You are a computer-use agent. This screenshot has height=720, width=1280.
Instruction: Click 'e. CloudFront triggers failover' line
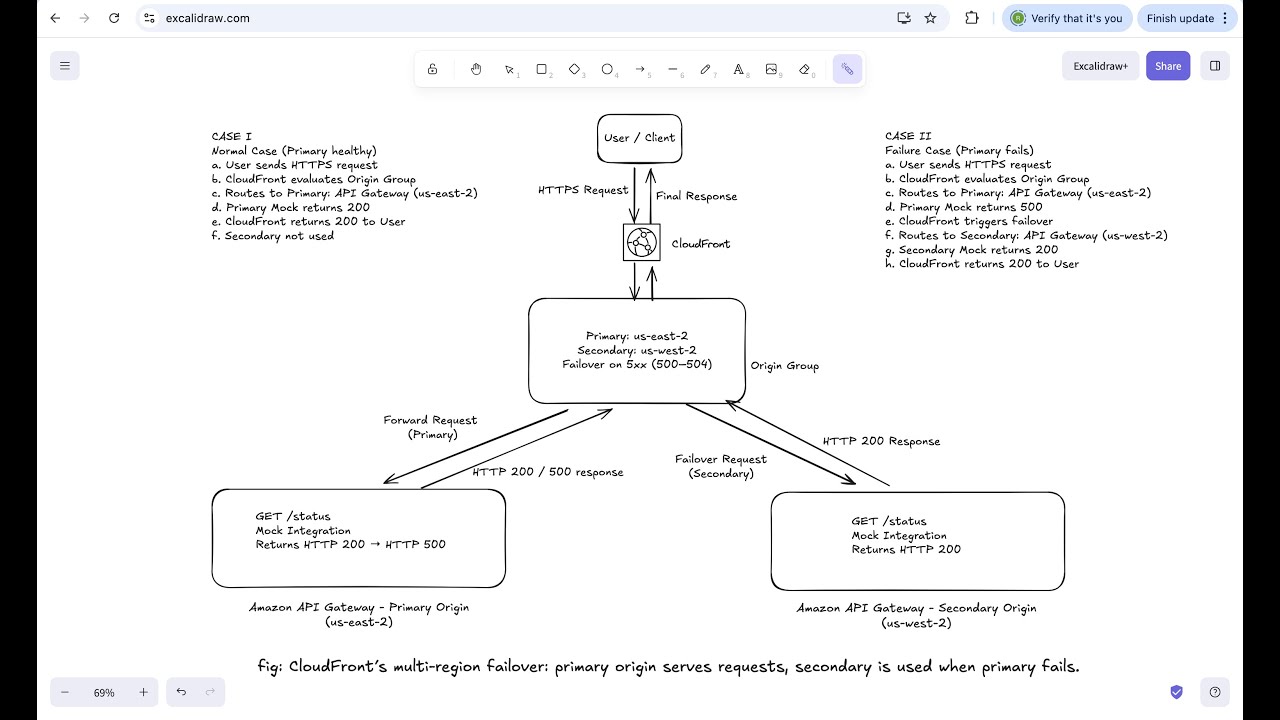pos(969,221)
